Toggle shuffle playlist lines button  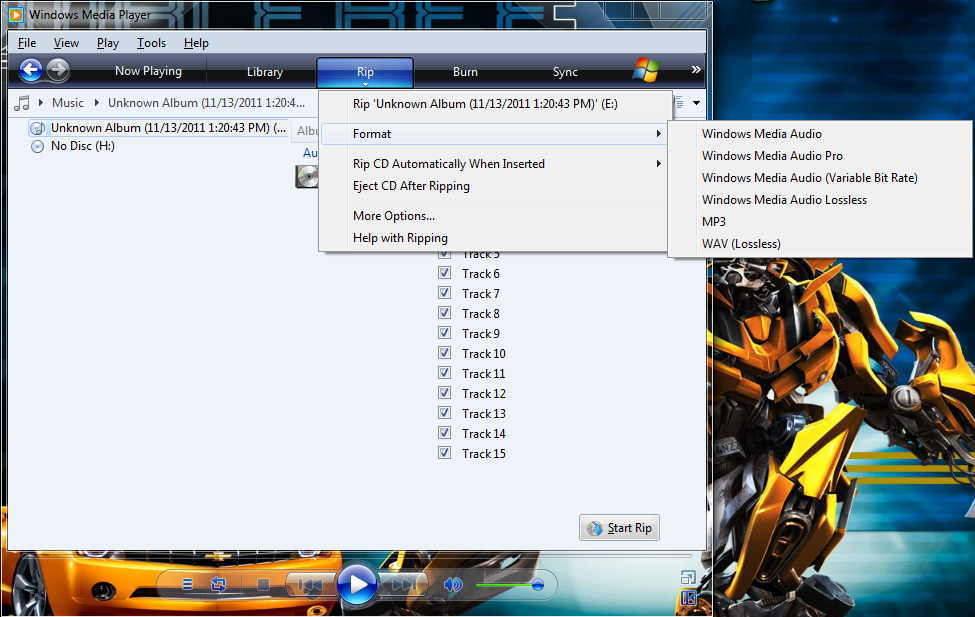pos(187,584)
